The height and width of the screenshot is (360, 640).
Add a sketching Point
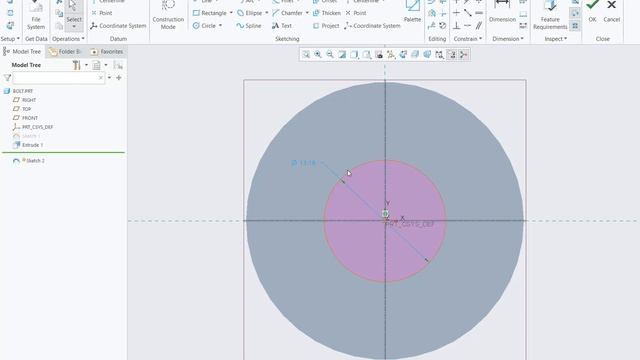coord(356,13)
